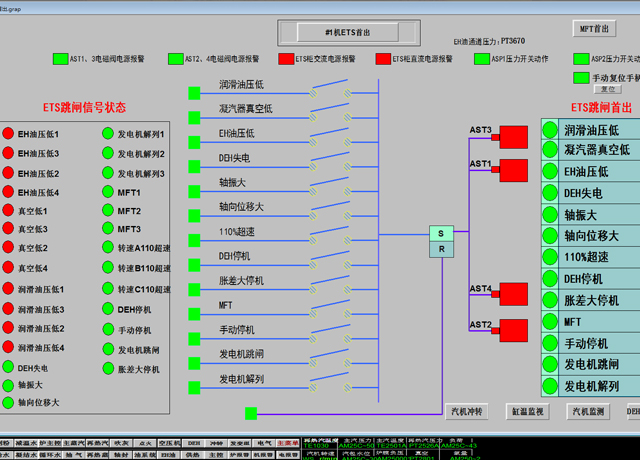Open the 汽机监测 page
640x460 pixels.
pos(588,411)
